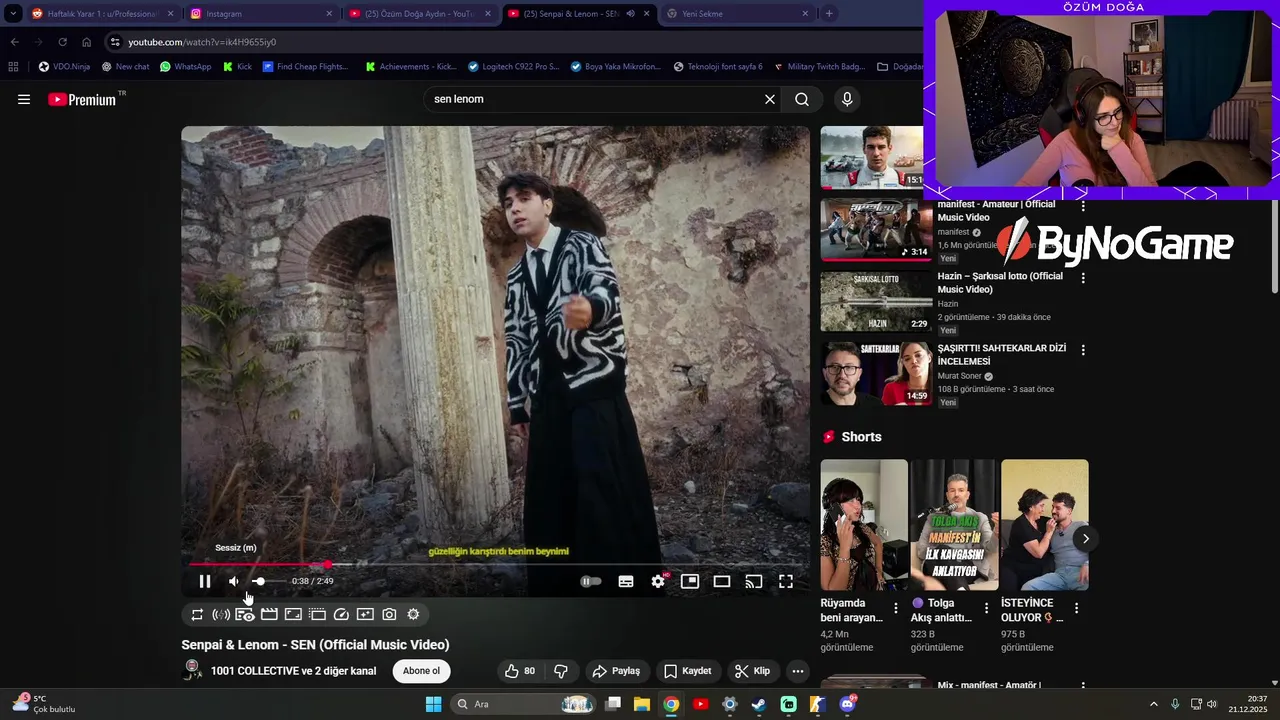
Task: Open options for Hazin Şarkısal lotto video
Action: (1083, 278)
